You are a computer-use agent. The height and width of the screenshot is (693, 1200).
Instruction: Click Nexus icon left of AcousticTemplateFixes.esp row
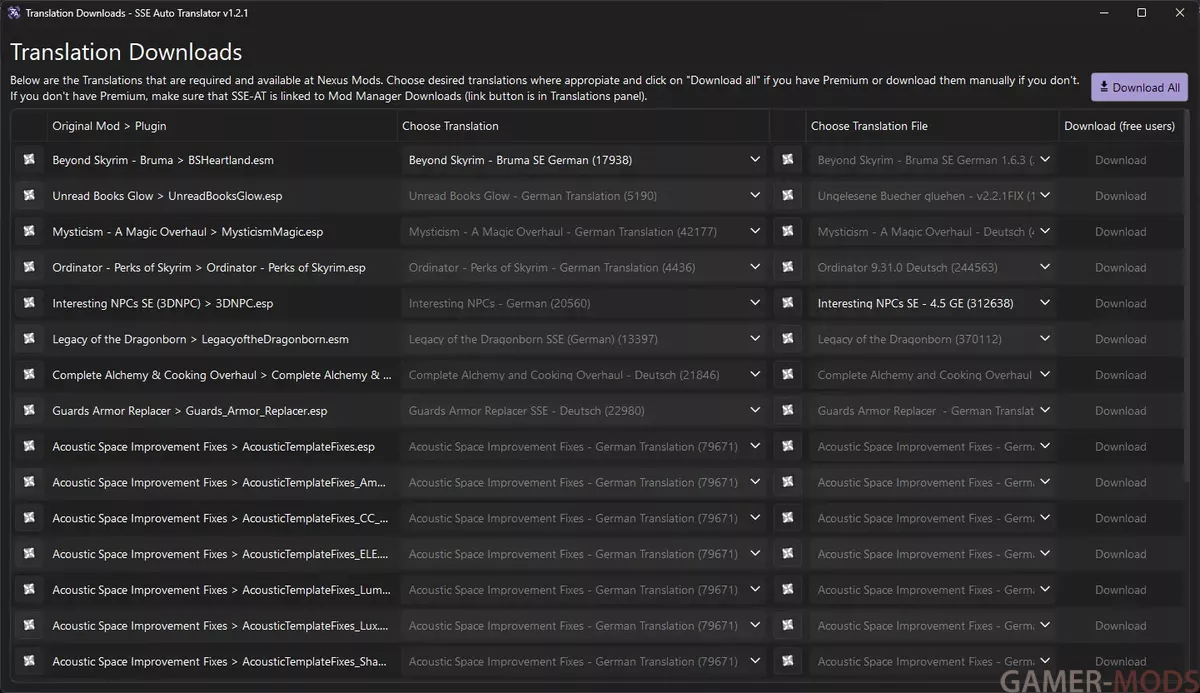pos(29,447)
